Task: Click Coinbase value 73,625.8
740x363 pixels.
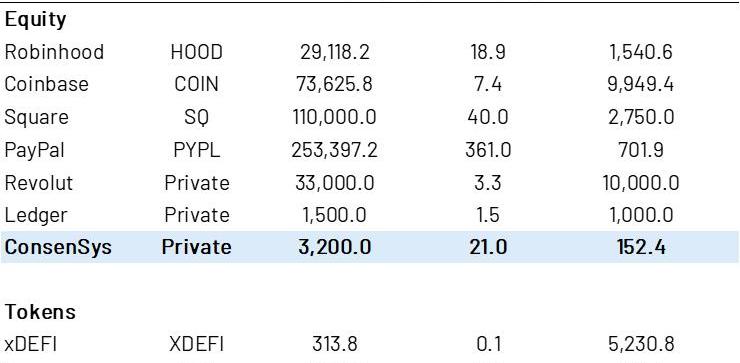Action: [x=334, y=84]
